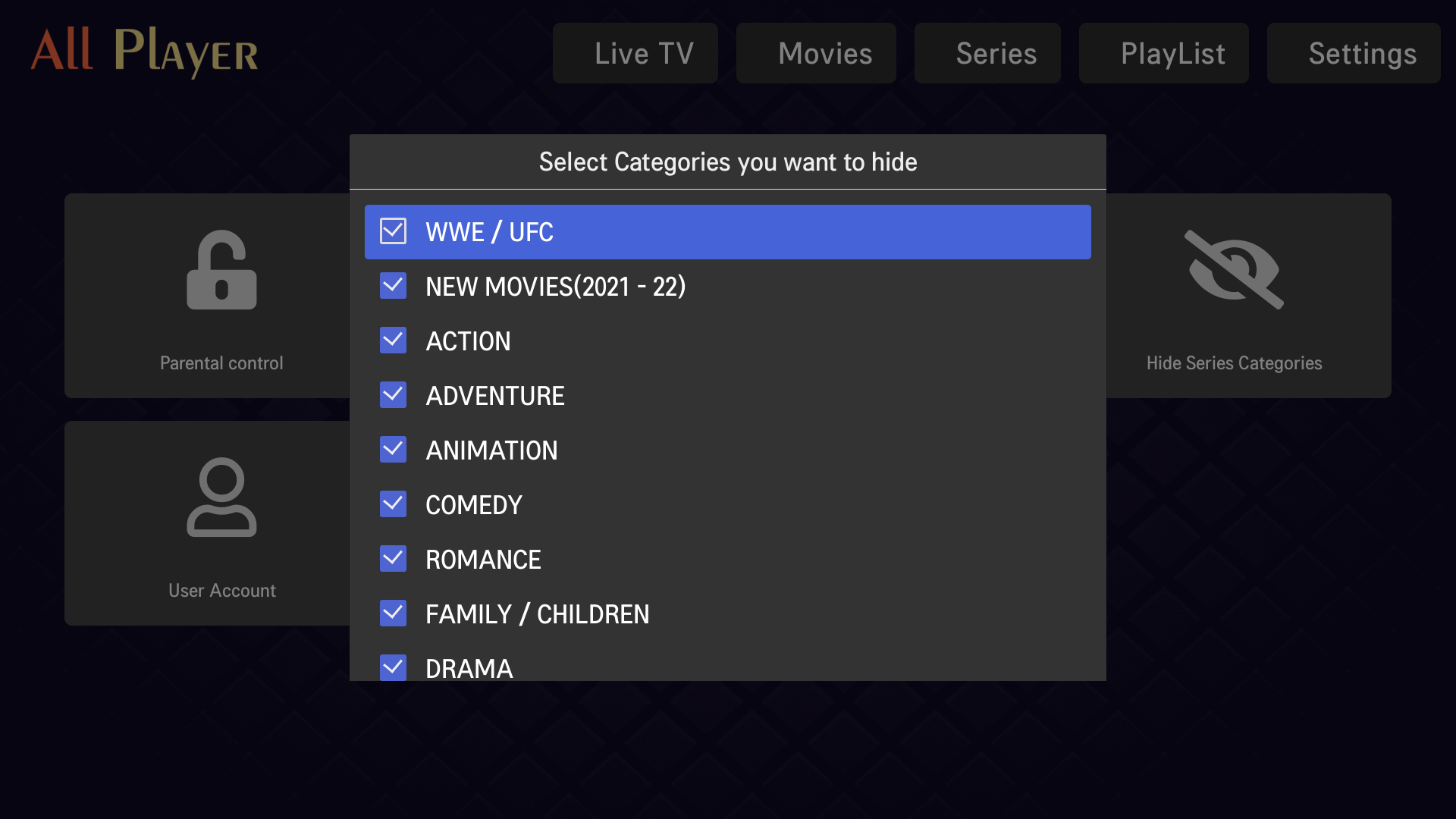
Task: Open the Live TV tab
Action: (x=635, y=53)
